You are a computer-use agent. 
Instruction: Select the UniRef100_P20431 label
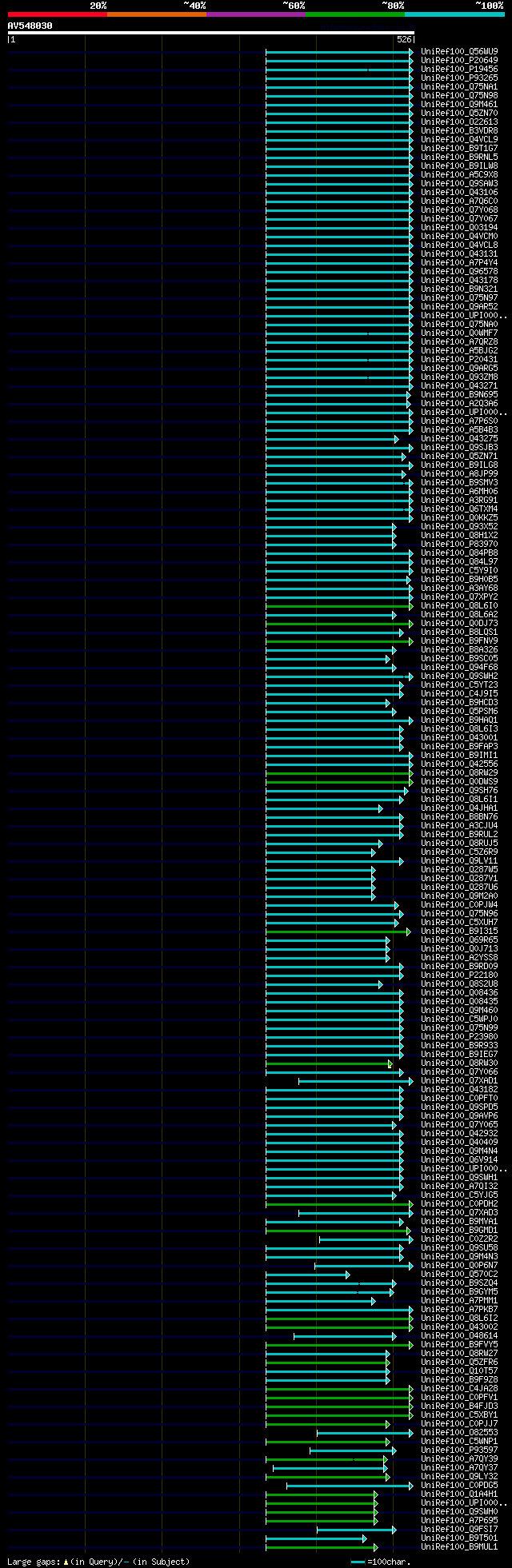[x=459, y=359]
